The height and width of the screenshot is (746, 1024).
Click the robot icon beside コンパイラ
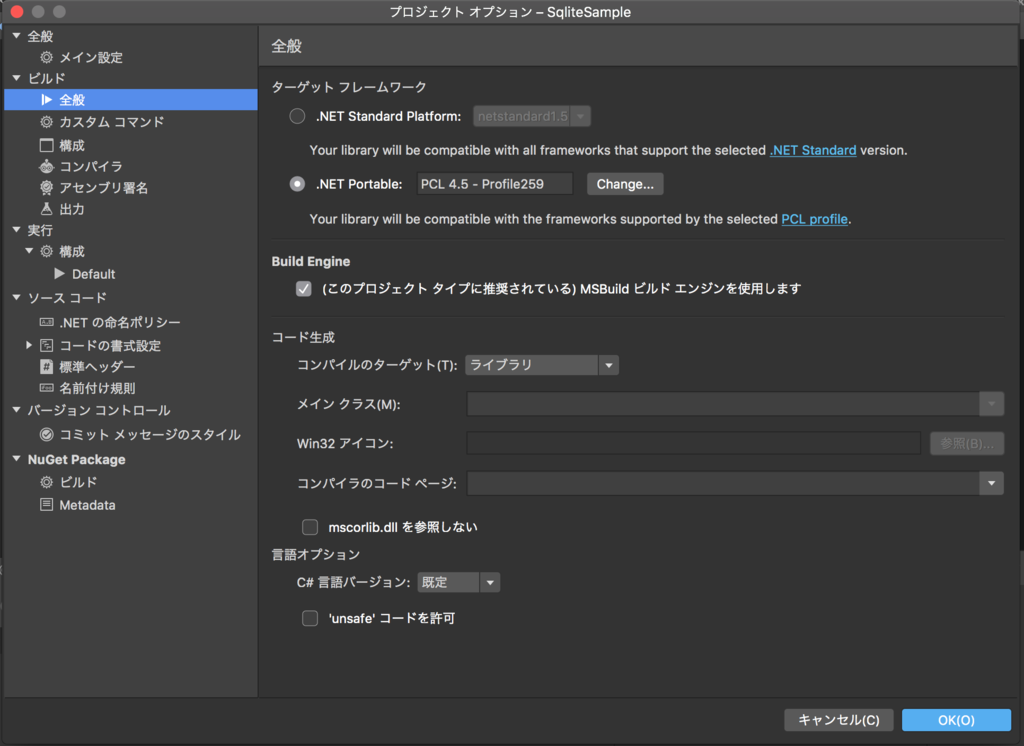(46, 167)
